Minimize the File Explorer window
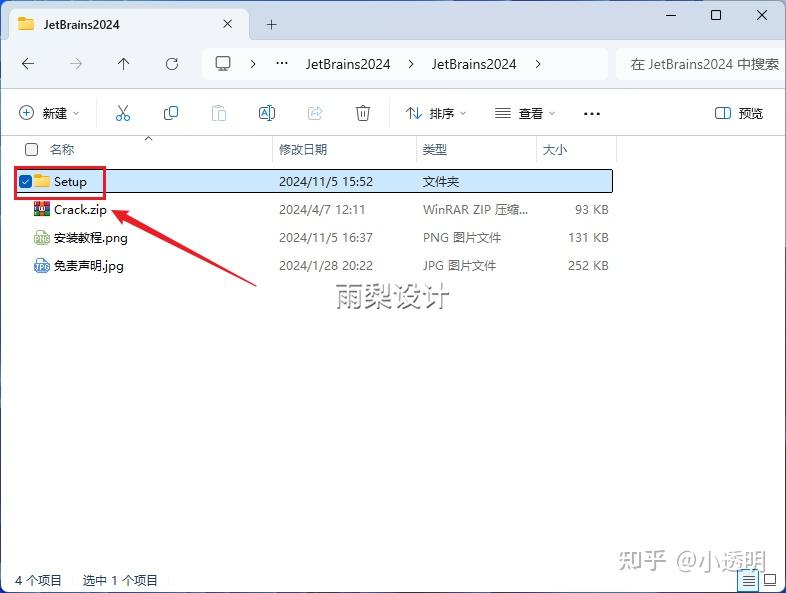 tap(671, 15)
